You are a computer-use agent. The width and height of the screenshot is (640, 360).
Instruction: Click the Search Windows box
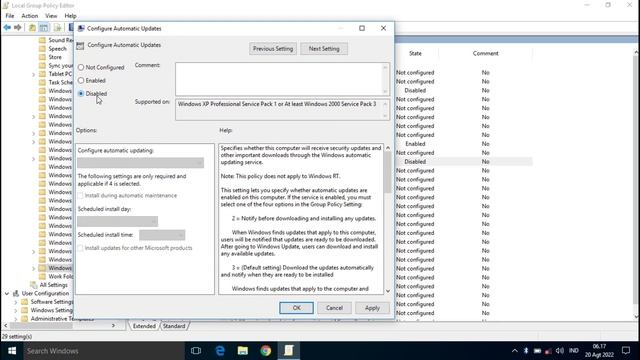(104, 351)
